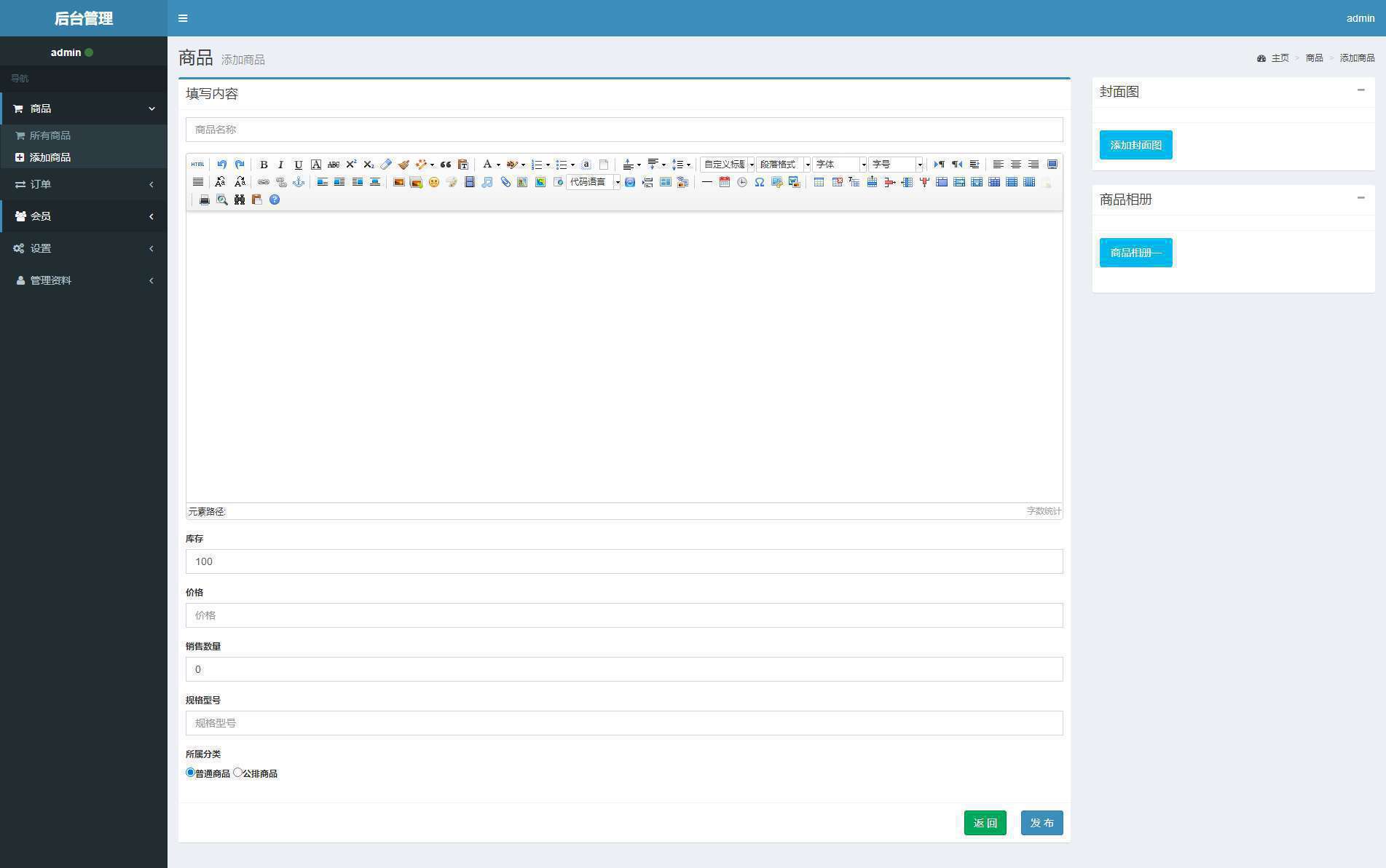Insert a single image icon
Image resolution: width=1386 pixels, height=868 pixels.
click(x=398, y=182)
